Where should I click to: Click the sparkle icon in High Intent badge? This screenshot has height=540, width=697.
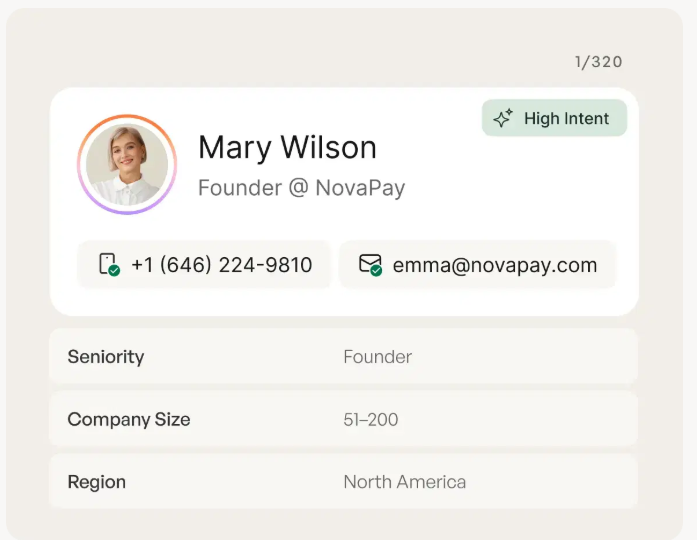(x=503, y=118)
